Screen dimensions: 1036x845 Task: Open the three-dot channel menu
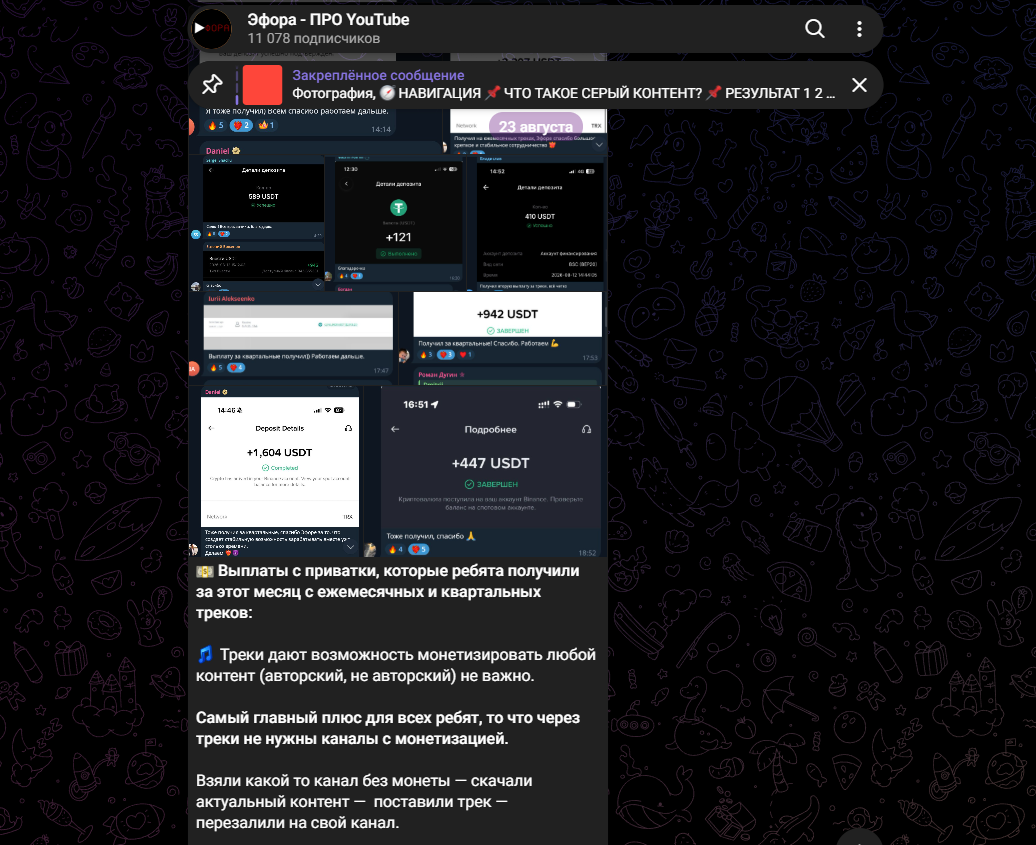tap(859, 28)
